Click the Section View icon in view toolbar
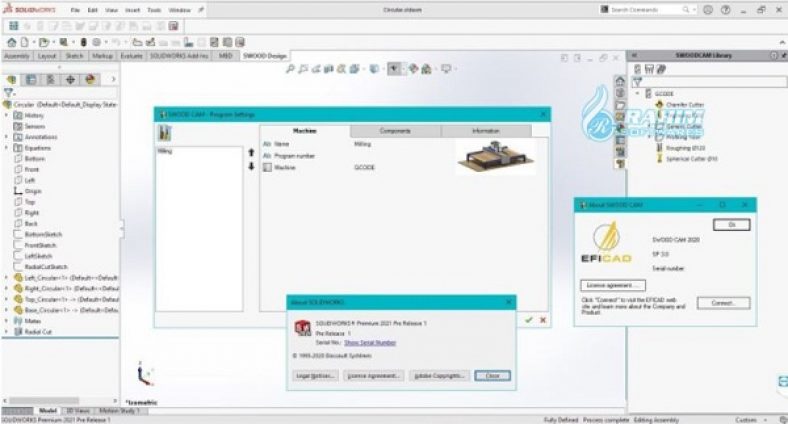 tap(329, 69)
